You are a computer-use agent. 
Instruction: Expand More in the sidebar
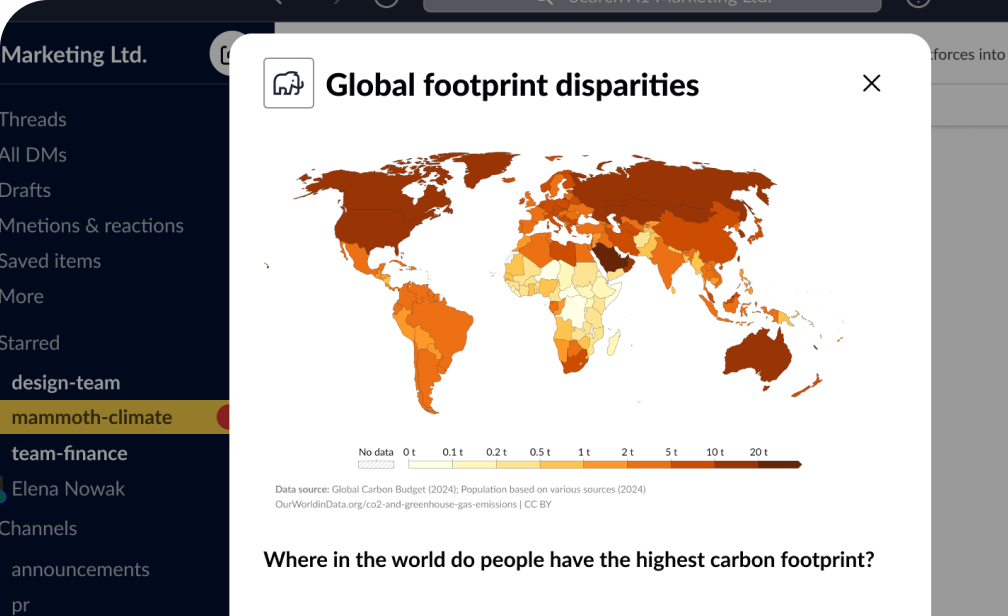point(22,296)
